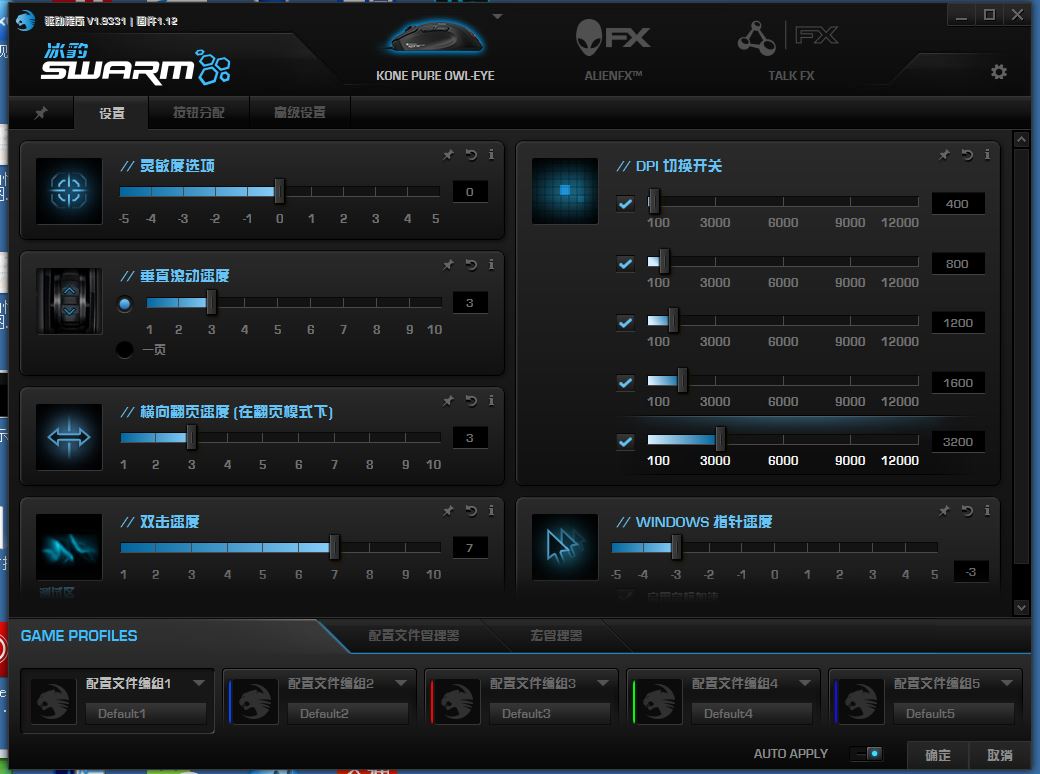Click the 400 DPI value field
The height and width of the screenshot is (774, 1040).
(x=958, y=204)
